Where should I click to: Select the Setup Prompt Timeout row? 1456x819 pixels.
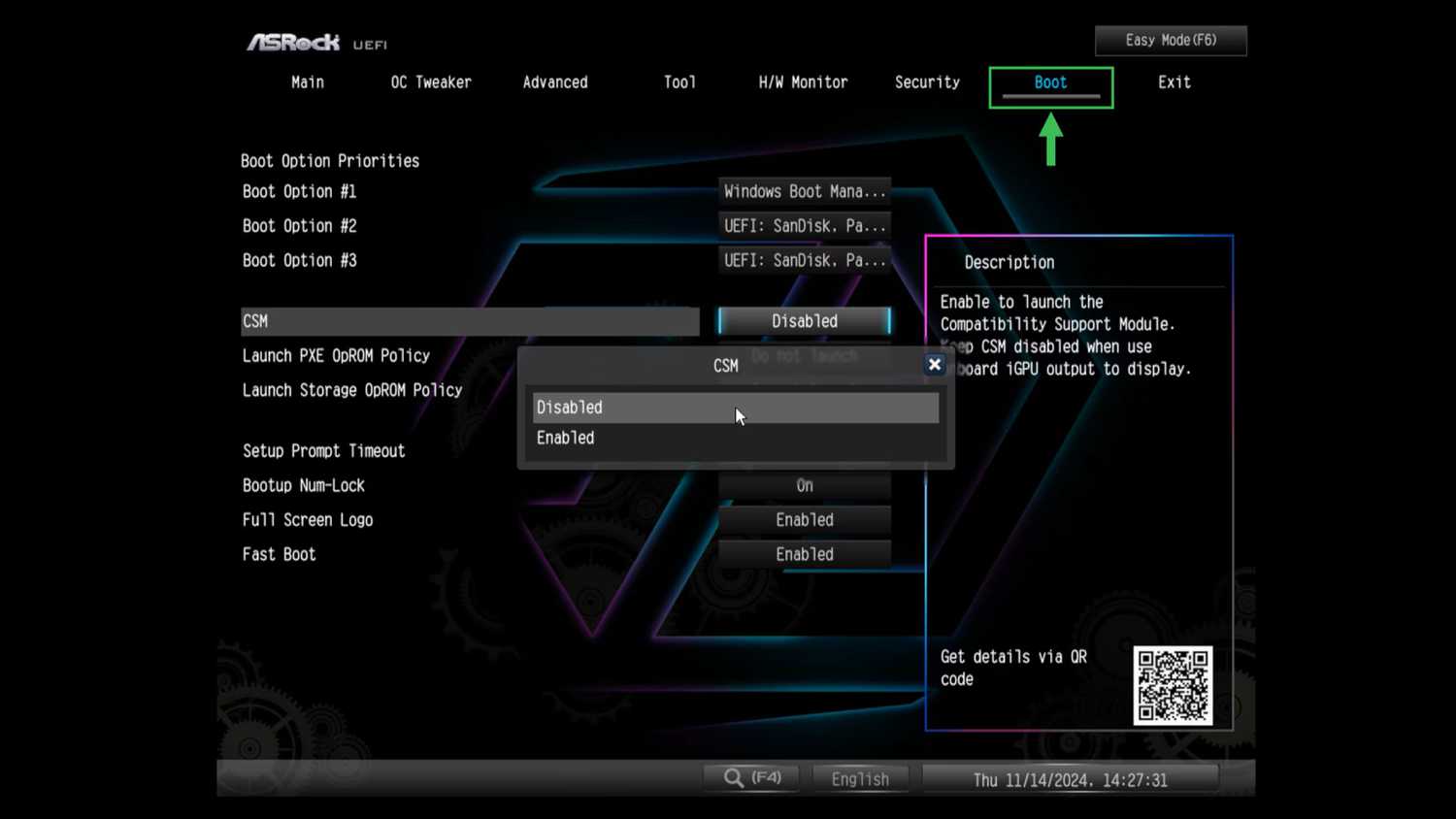pyautogui.click(x=323, y=451)
